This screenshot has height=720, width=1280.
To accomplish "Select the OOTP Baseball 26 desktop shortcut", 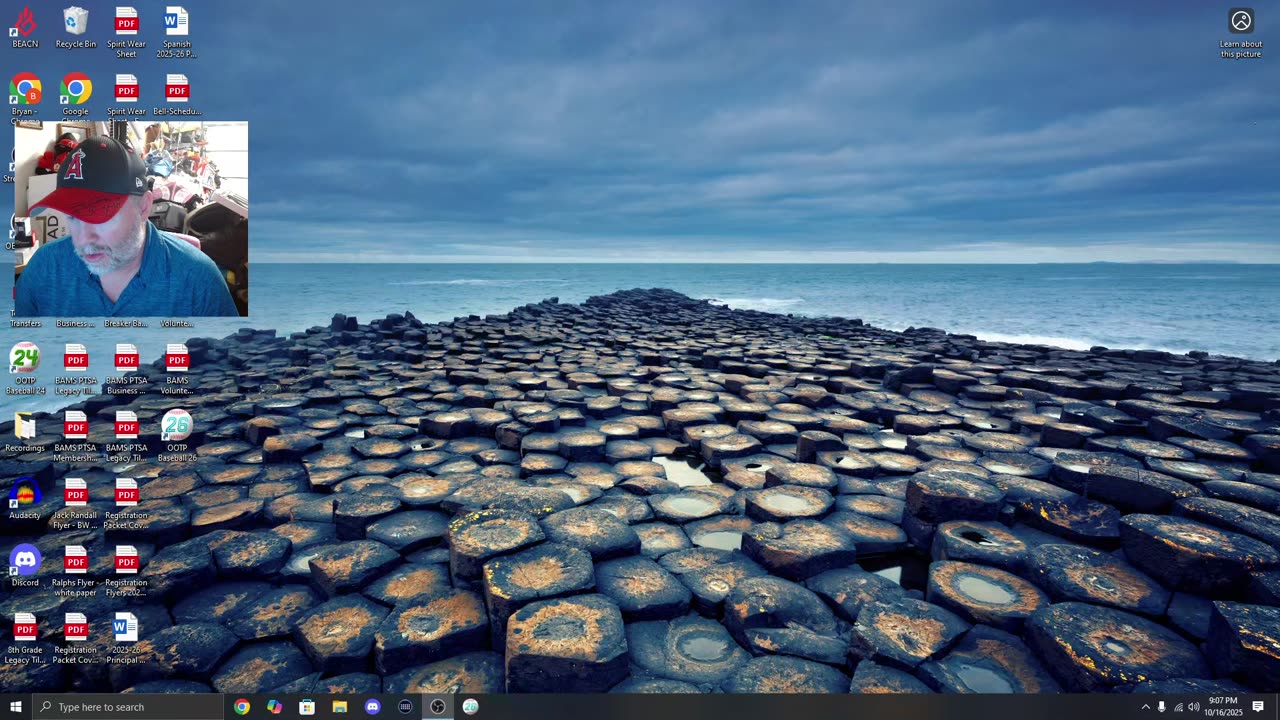I will pos(177,437).
